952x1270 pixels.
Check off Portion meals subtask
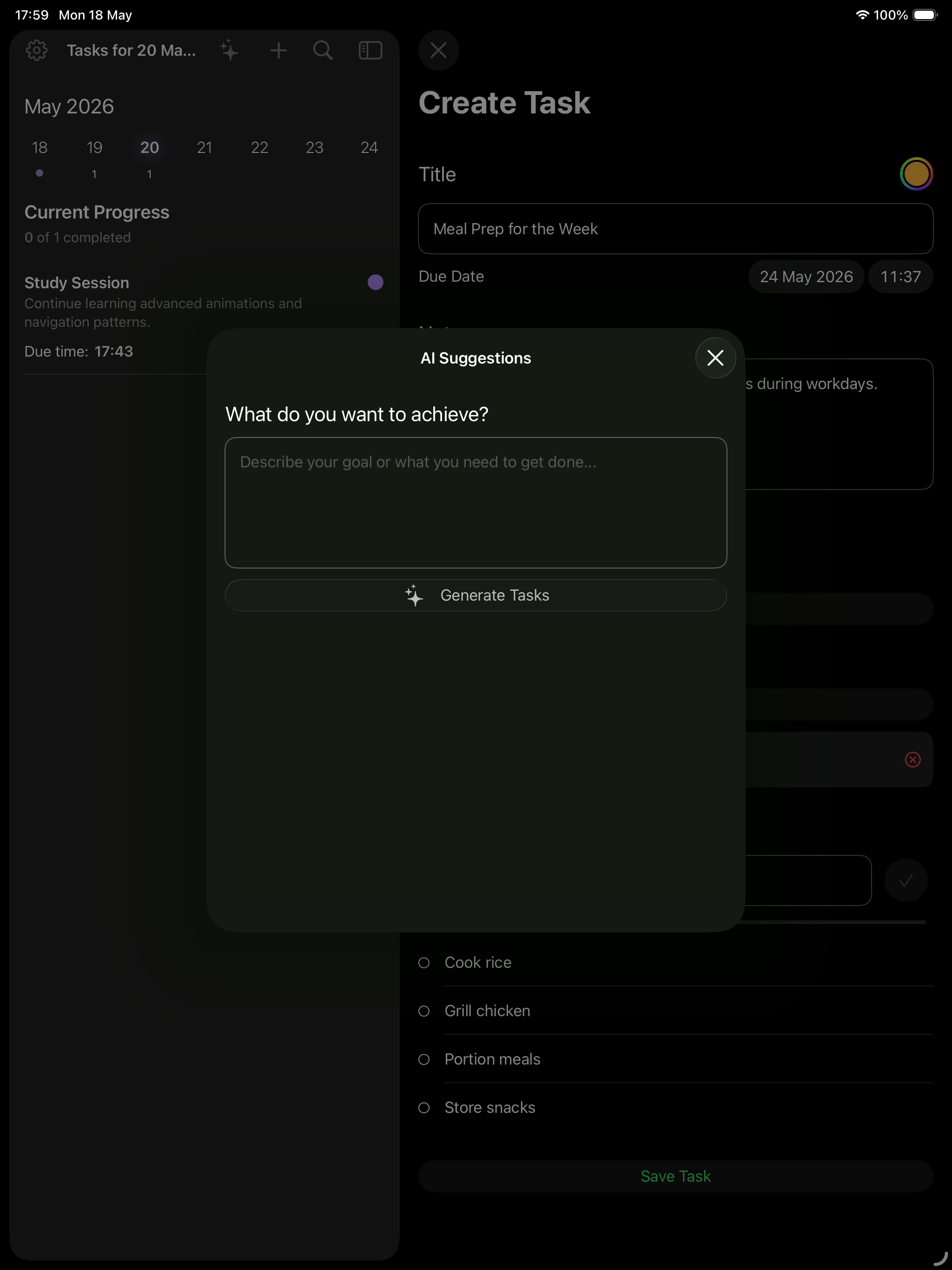point(424,1059)
